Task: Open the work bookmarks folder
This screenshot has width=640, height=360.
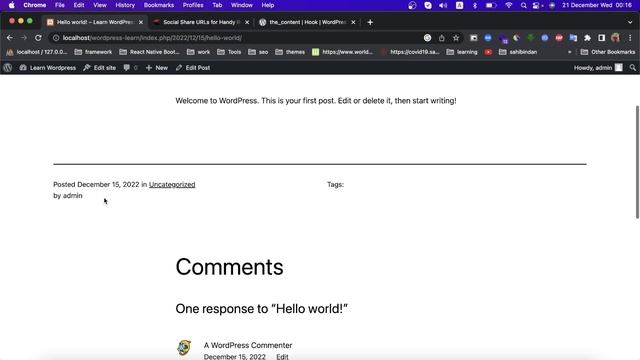Action: click(x=198, y=52)
